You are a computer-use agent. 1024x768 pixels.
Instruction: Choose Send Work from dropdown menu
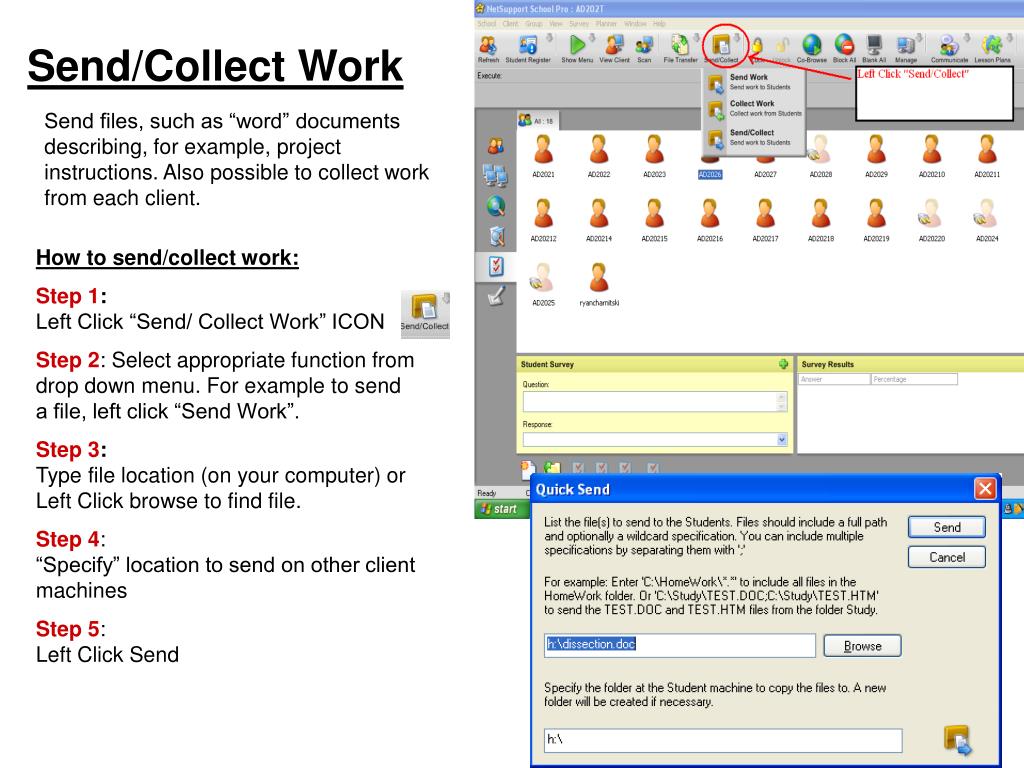tap(754, 82)
